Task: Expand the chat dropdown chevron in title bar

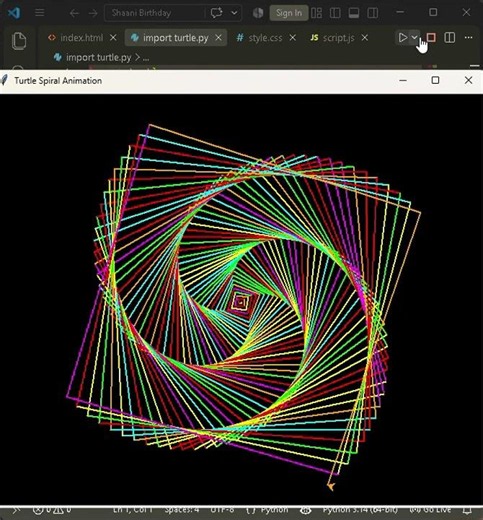Action: (234, 13)
